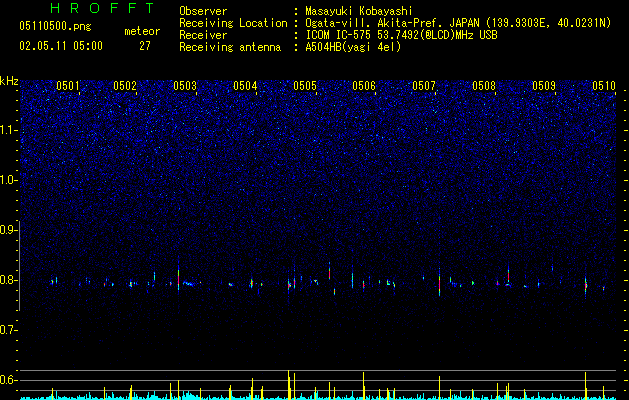Viewport: 629px width, 400px height.
Task: Click the gray frequency range bar near 0.9
Action: point(20,265)
